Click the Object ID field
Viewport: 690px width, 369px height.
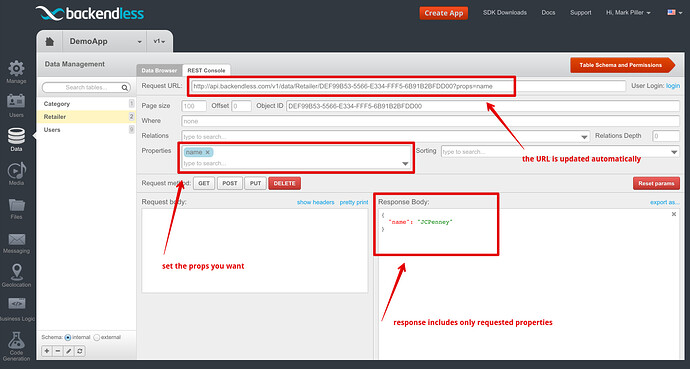[x=483, y=106]
